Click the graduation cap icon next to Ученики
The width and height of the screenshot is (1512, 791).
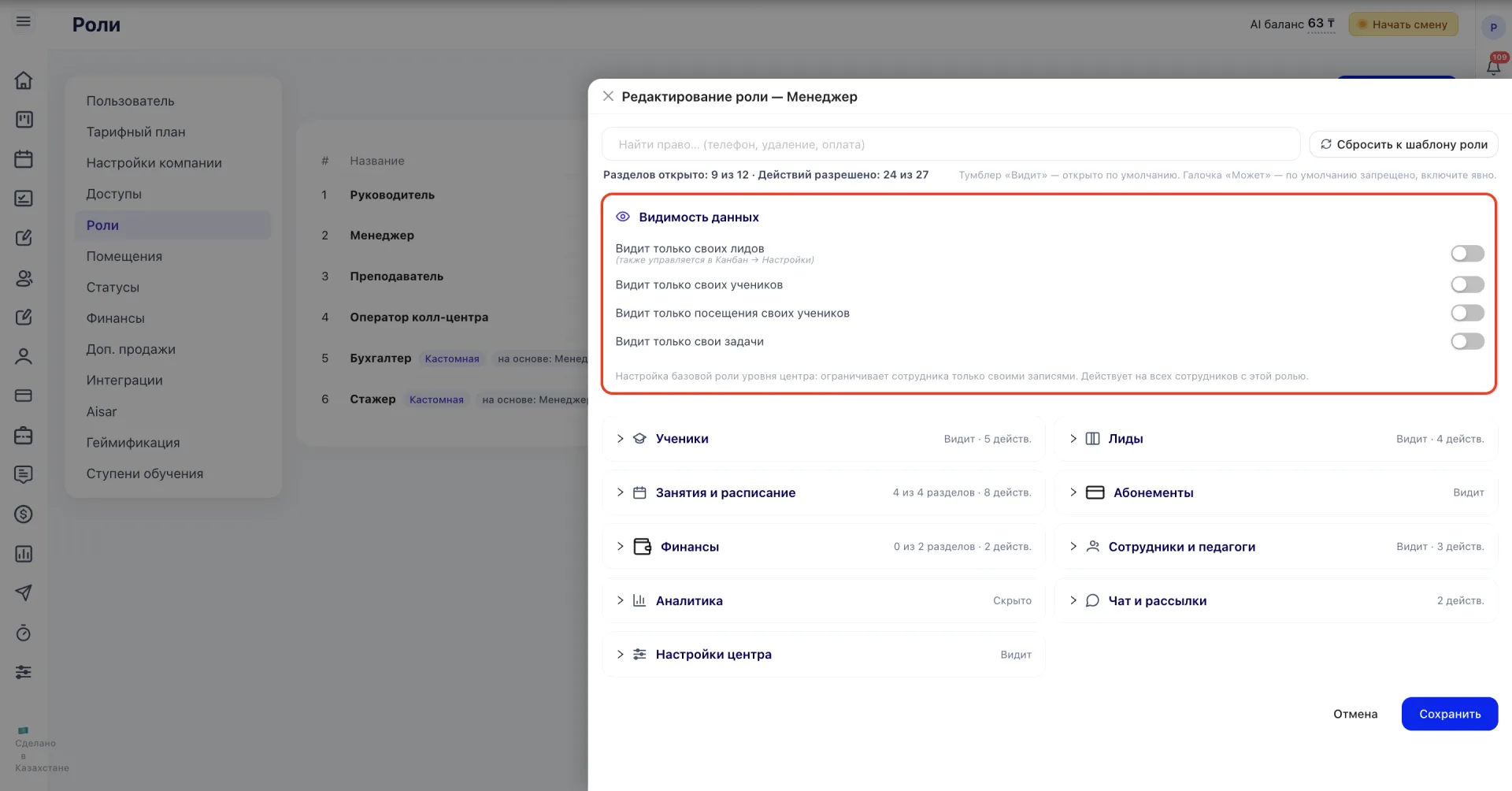(639, 439)
